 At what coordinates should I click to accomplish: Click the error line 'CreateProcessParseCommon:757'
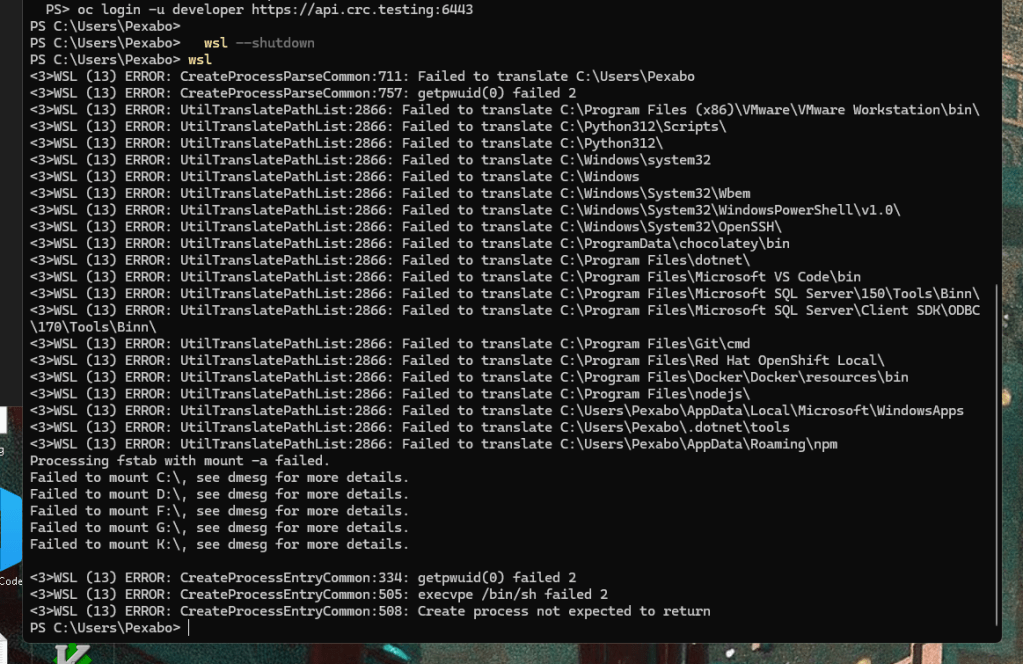point(303,93)
